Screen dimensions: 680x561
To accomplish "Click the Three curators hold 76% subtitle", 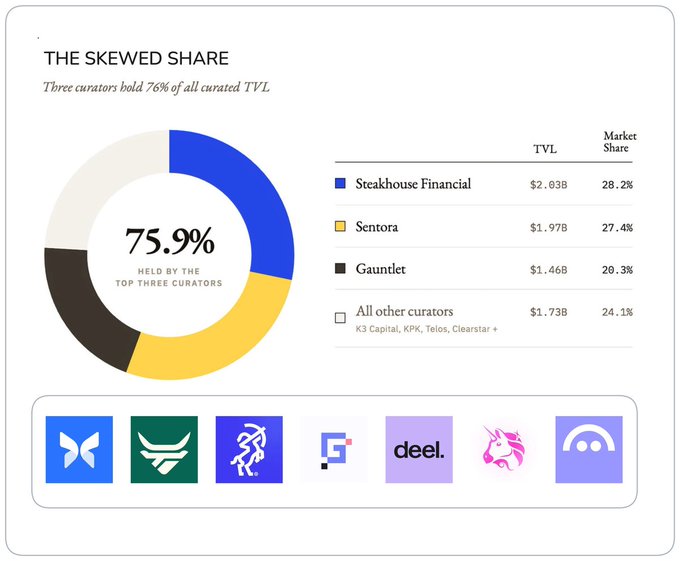I will pyautogui.click(x=156, y=87).
